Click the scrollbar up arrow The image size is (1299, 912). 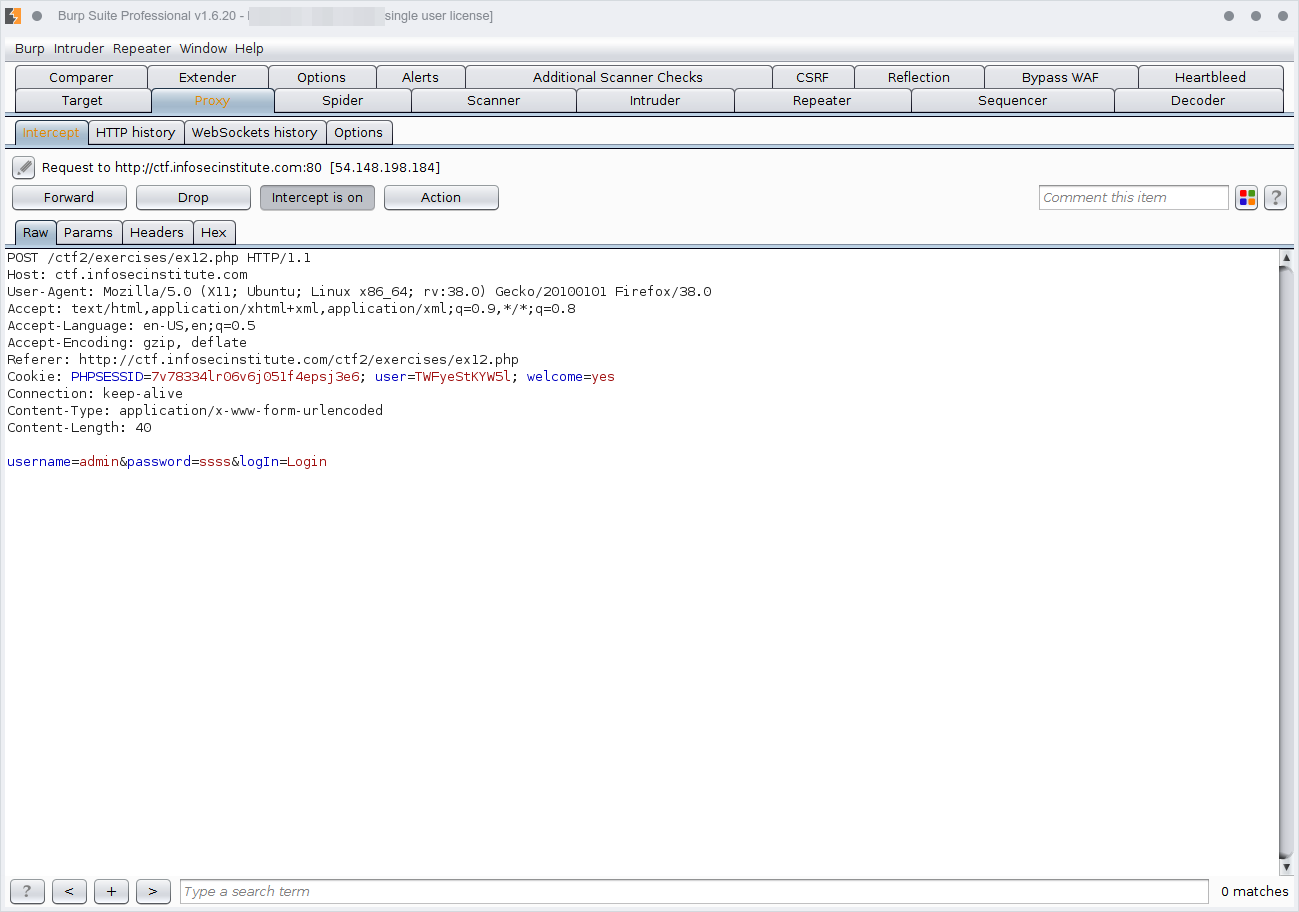click(1287, 258)
